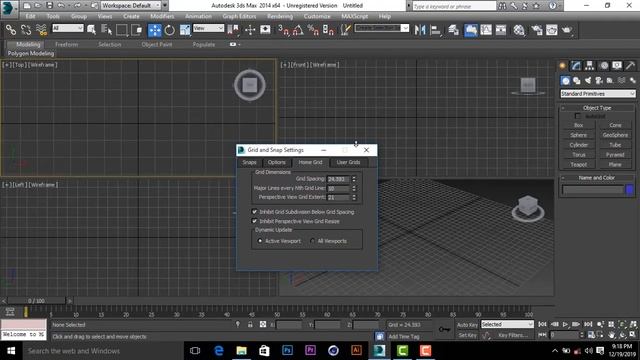The width and height of the screenshot is (640, 360).
Task: Select the Lights category icon
Action: click(588, 81)
